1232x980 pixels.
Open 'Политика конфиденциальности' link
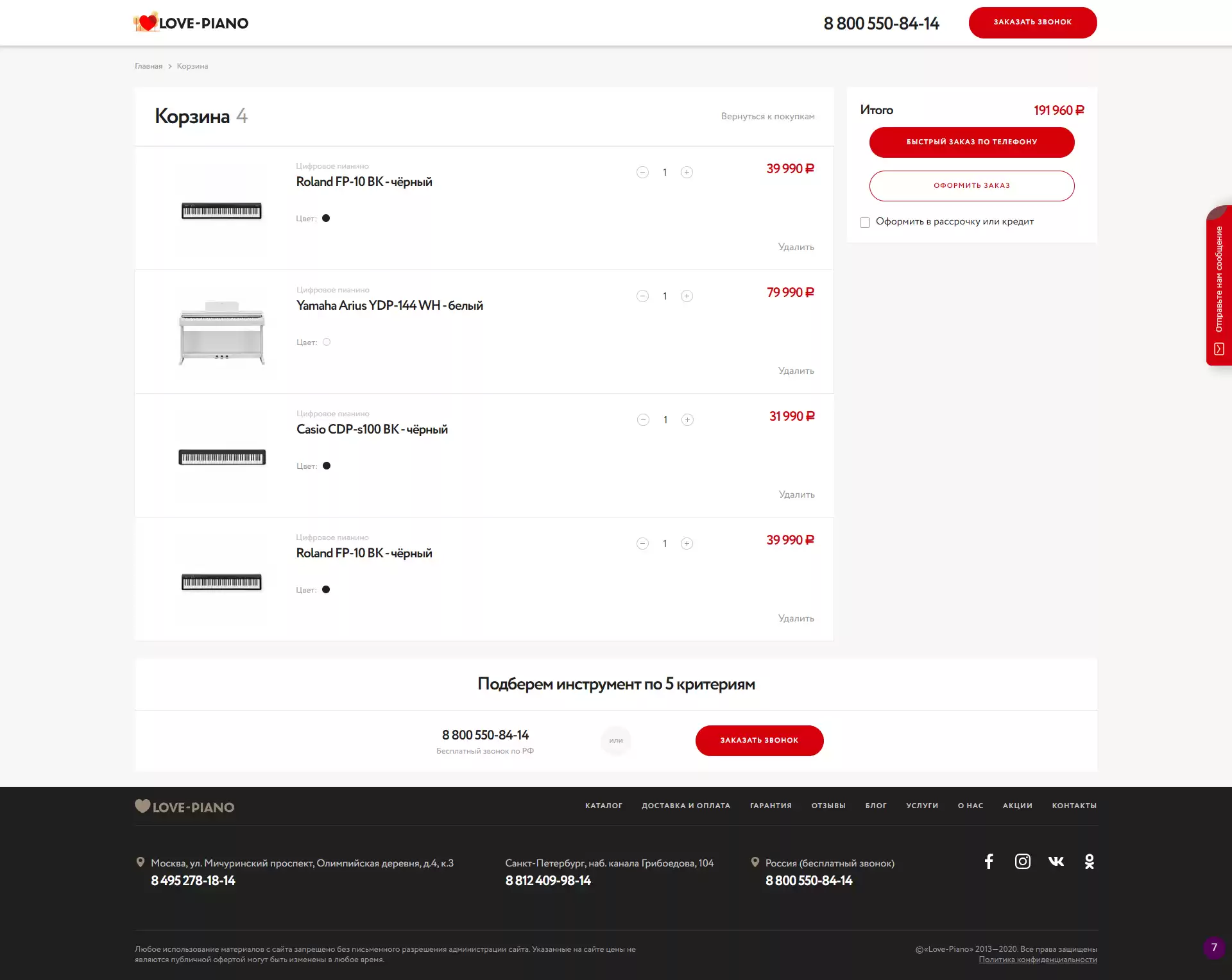pyautogui.click(x=1038, y=959)
